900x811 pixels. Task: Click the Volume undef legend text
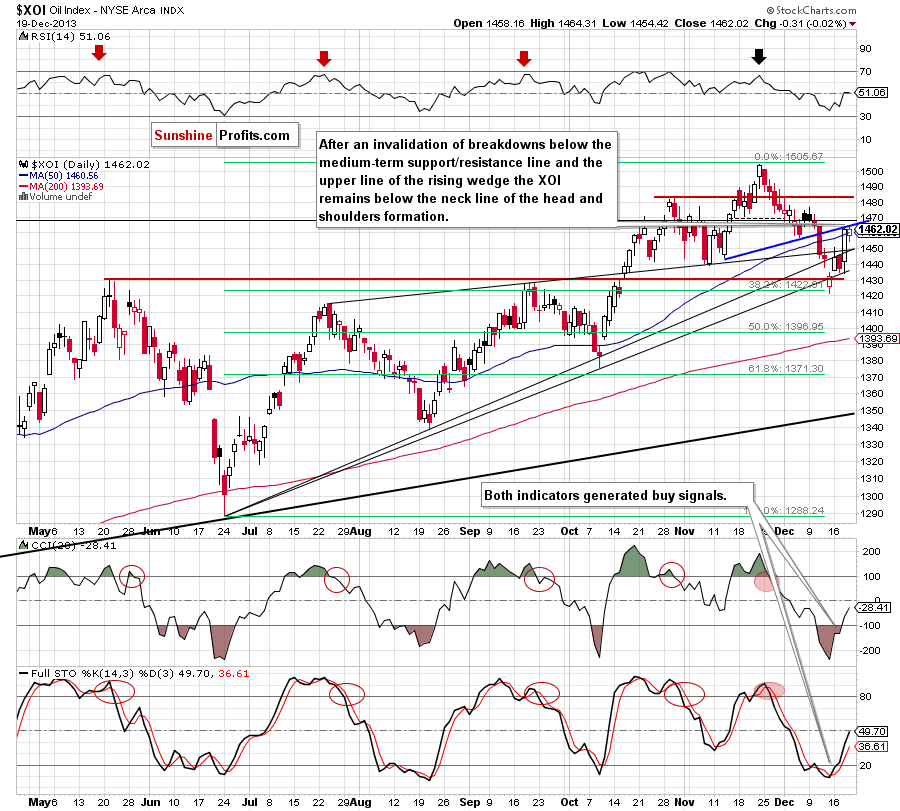click(61, 196)
